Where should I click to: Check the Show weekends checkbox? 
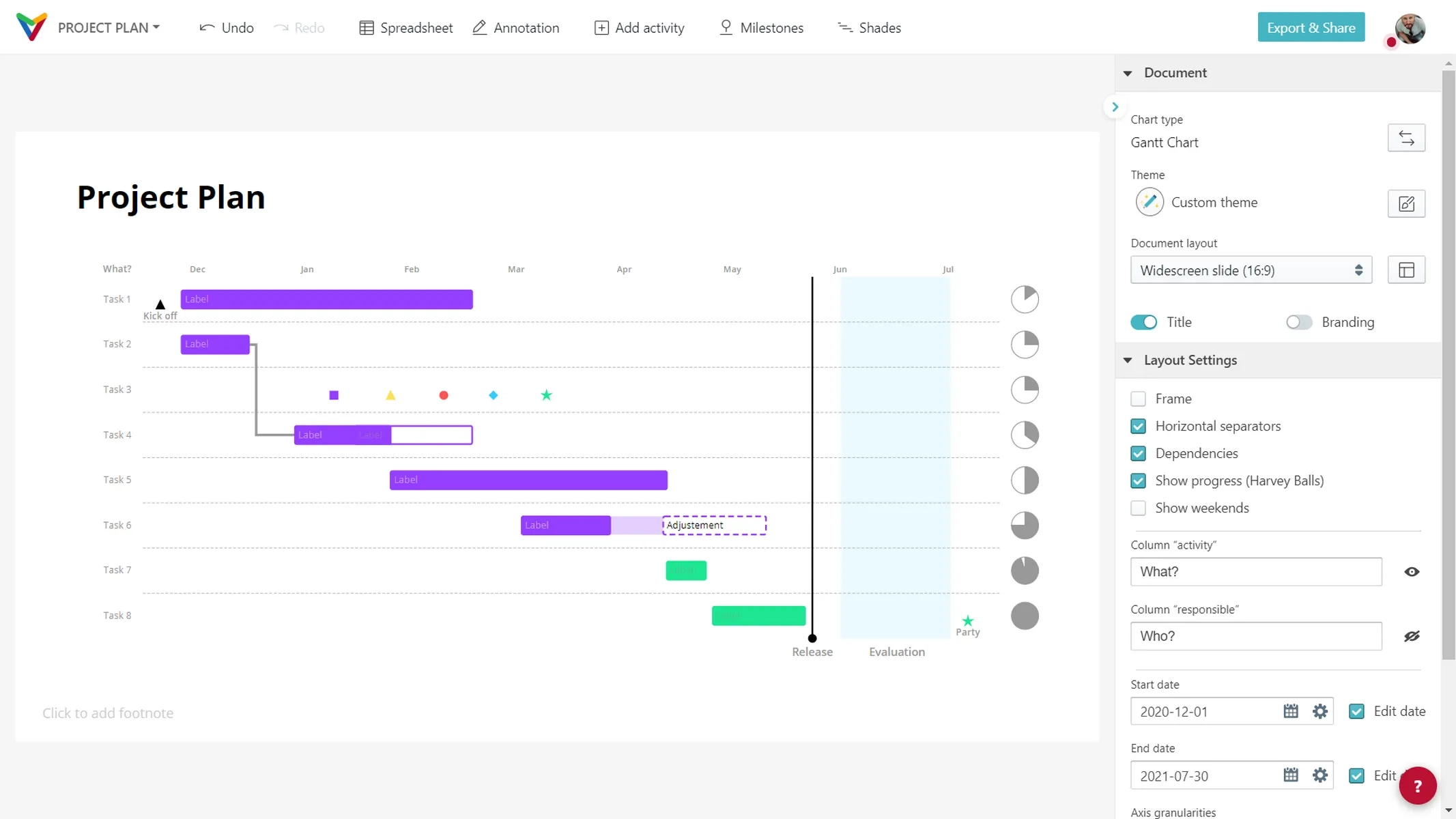pos(1138,508)
